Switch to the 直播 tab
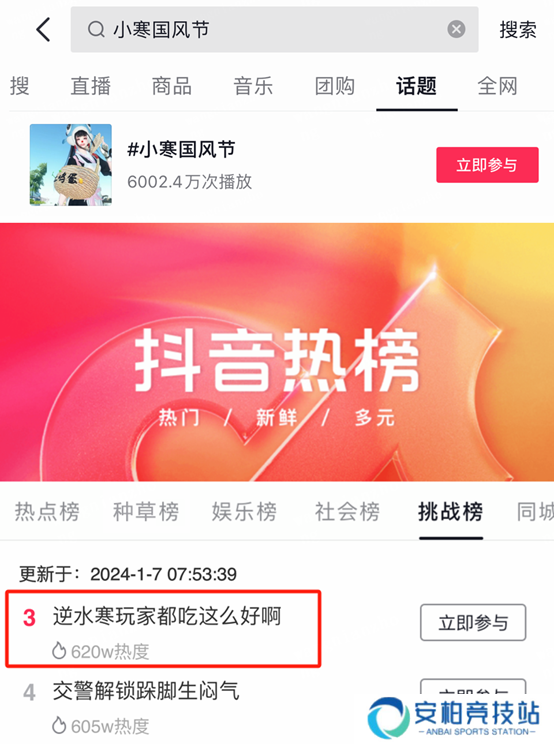 (91, 86)
